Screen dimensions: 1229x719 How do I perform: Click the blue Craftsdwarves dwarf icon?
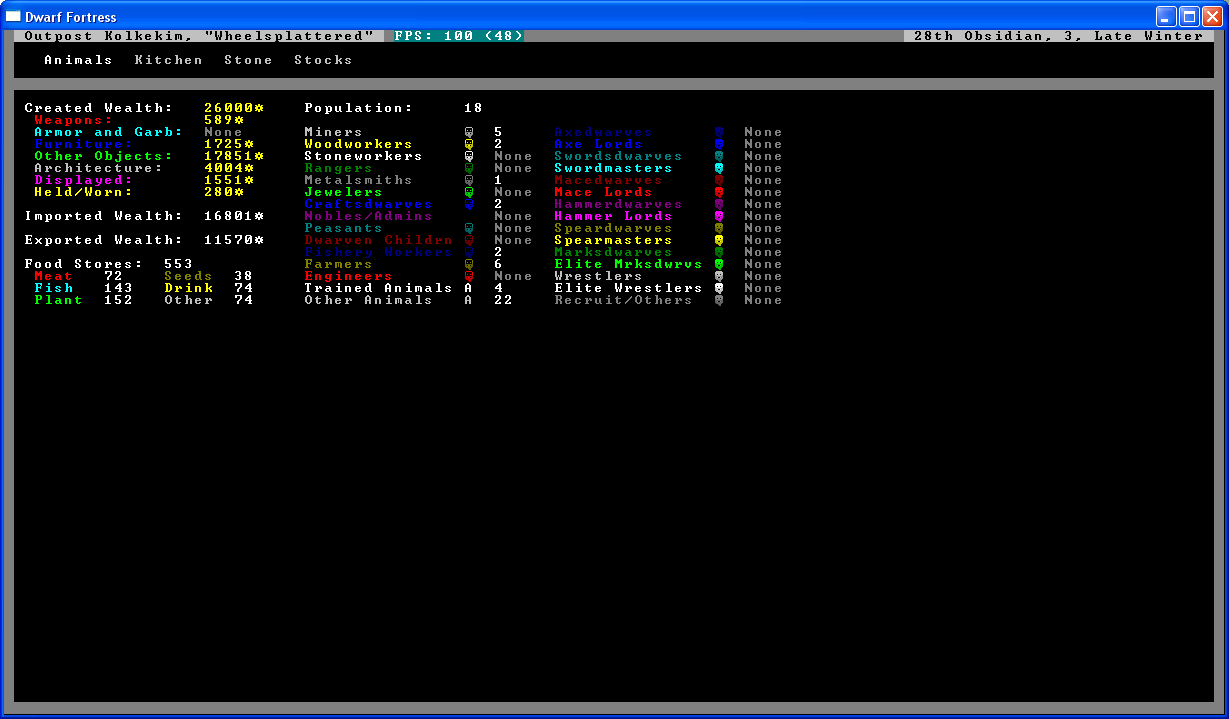tap(469, 204)
